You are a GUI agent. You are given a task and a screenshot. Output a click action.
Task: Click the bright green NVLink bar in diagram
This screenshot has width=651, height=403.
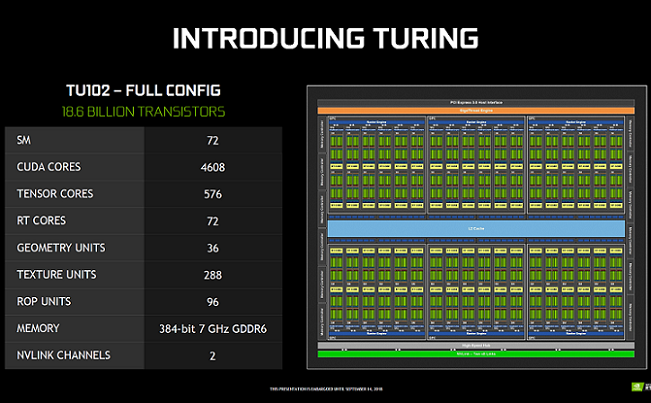click(476, 353)
